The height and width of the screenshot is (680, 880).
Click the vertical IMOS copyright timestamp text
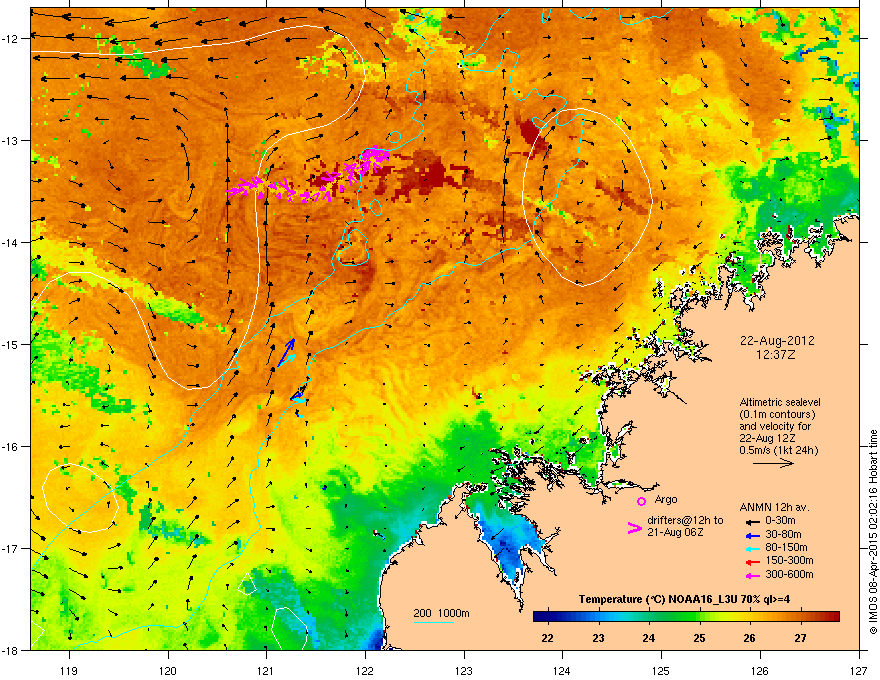873,533
